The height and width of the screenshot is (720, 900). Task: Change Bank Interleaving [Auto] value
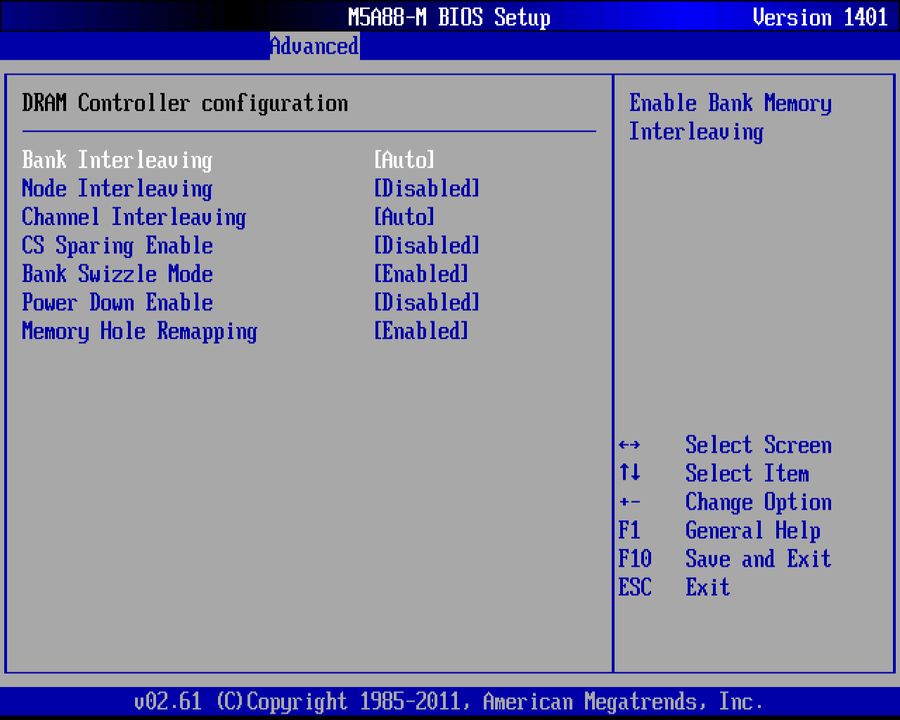404,160
